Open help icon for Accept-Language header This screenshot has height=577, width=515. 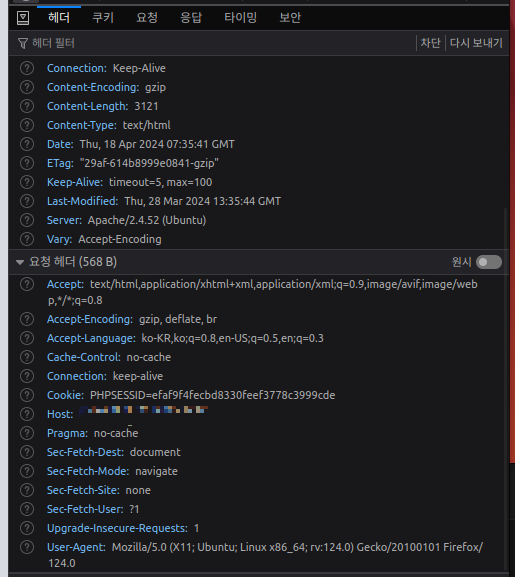point(27,338)
